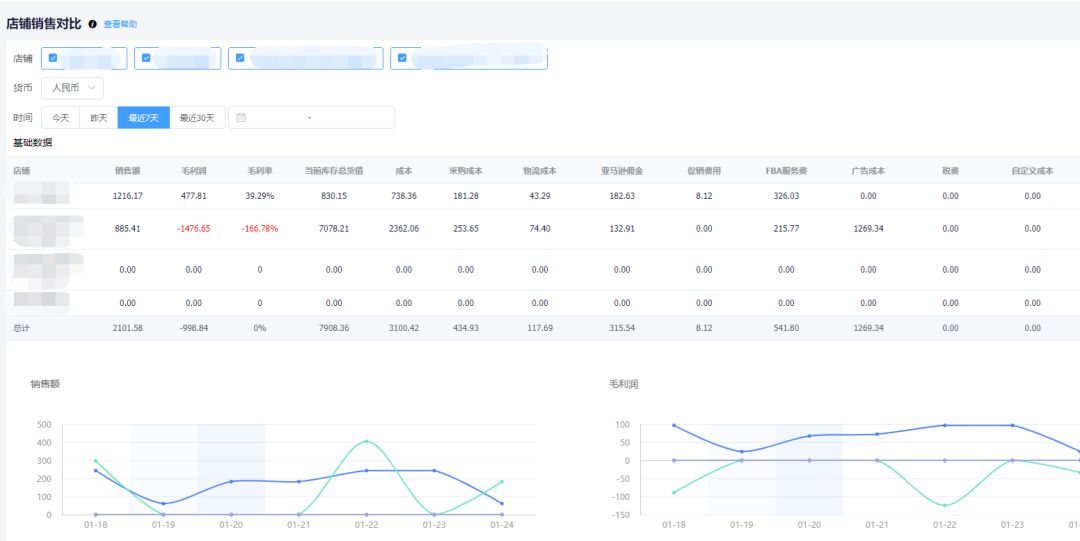
Task: Click the 01-22 green peak on sales chart
Action: (x=366, y=441)
